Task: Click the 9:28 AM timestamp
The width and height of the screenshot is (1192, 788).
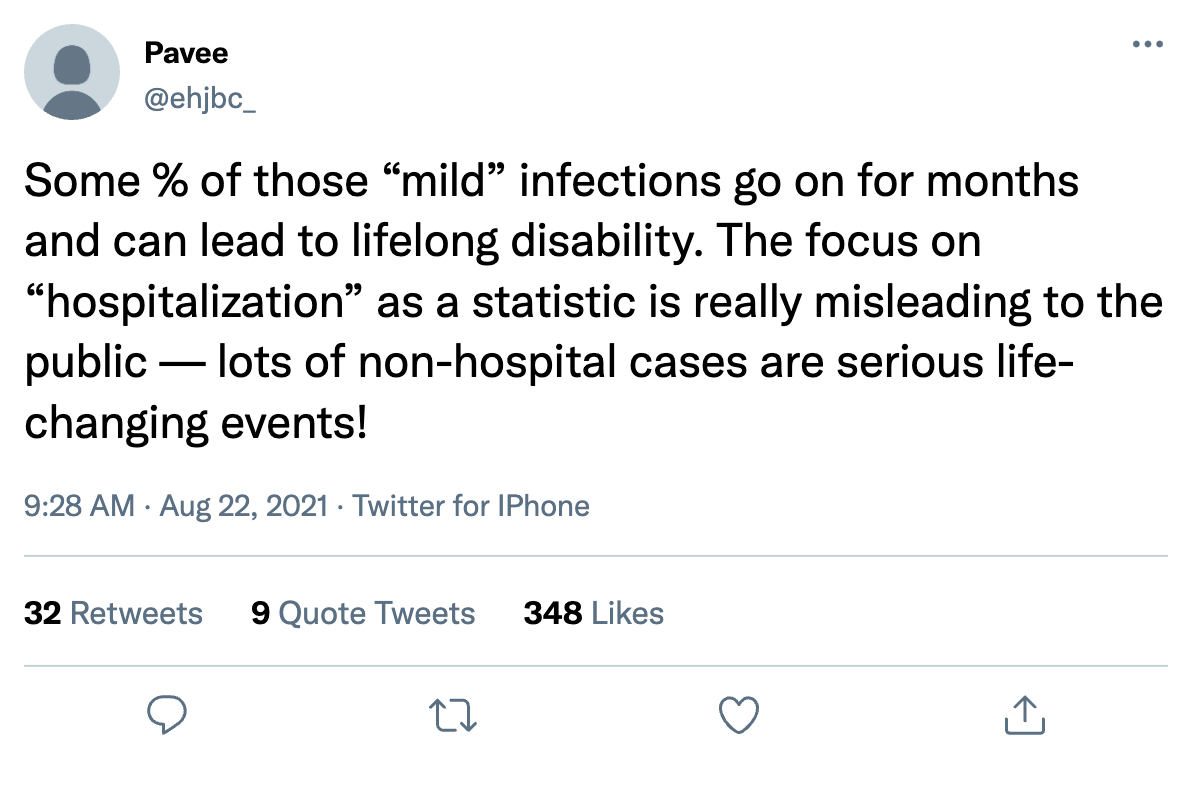Action: pos(79,506)
